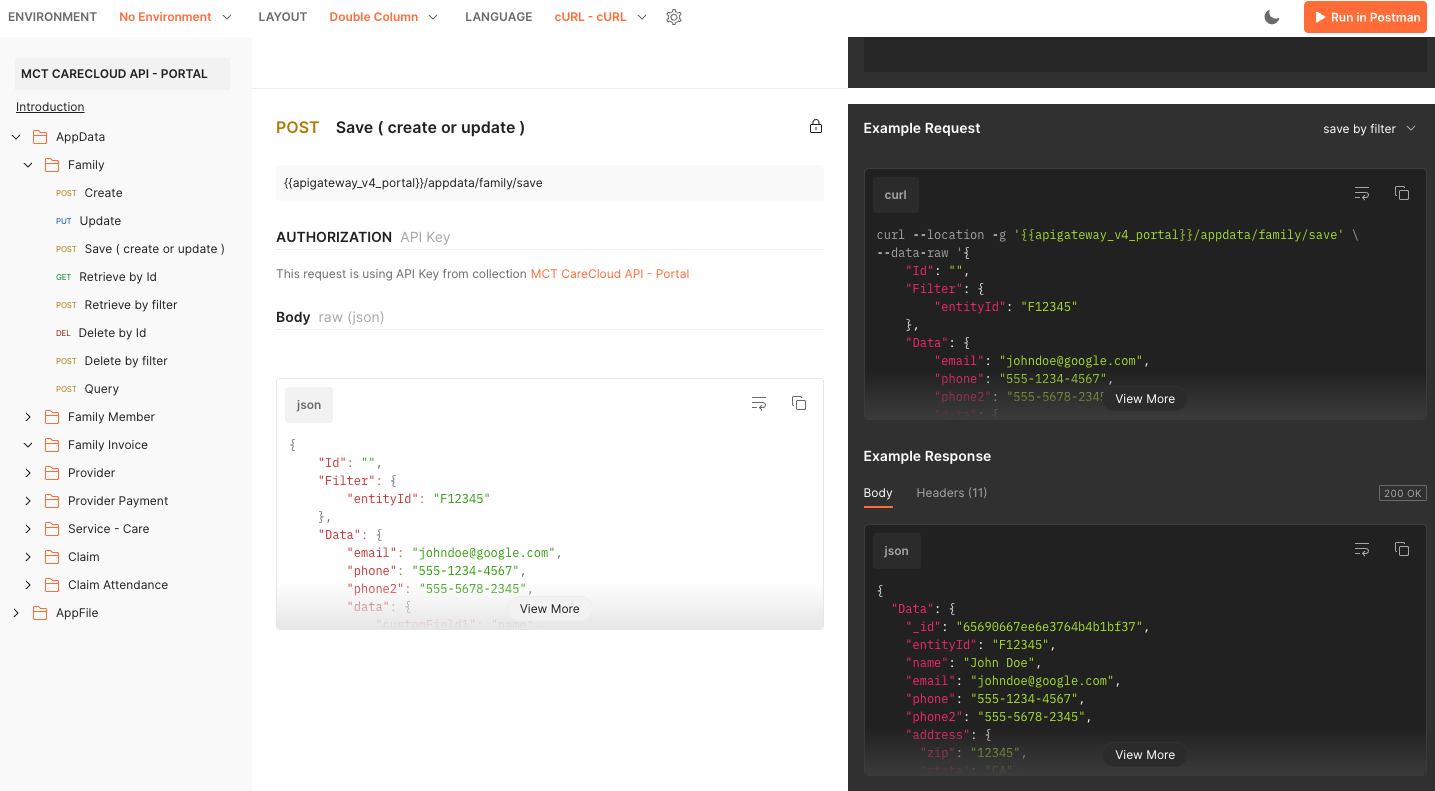The width and height of the screenshot is (1435, 791).
Task: Select the Delete by Id request
Action: [x=111, y=332]
